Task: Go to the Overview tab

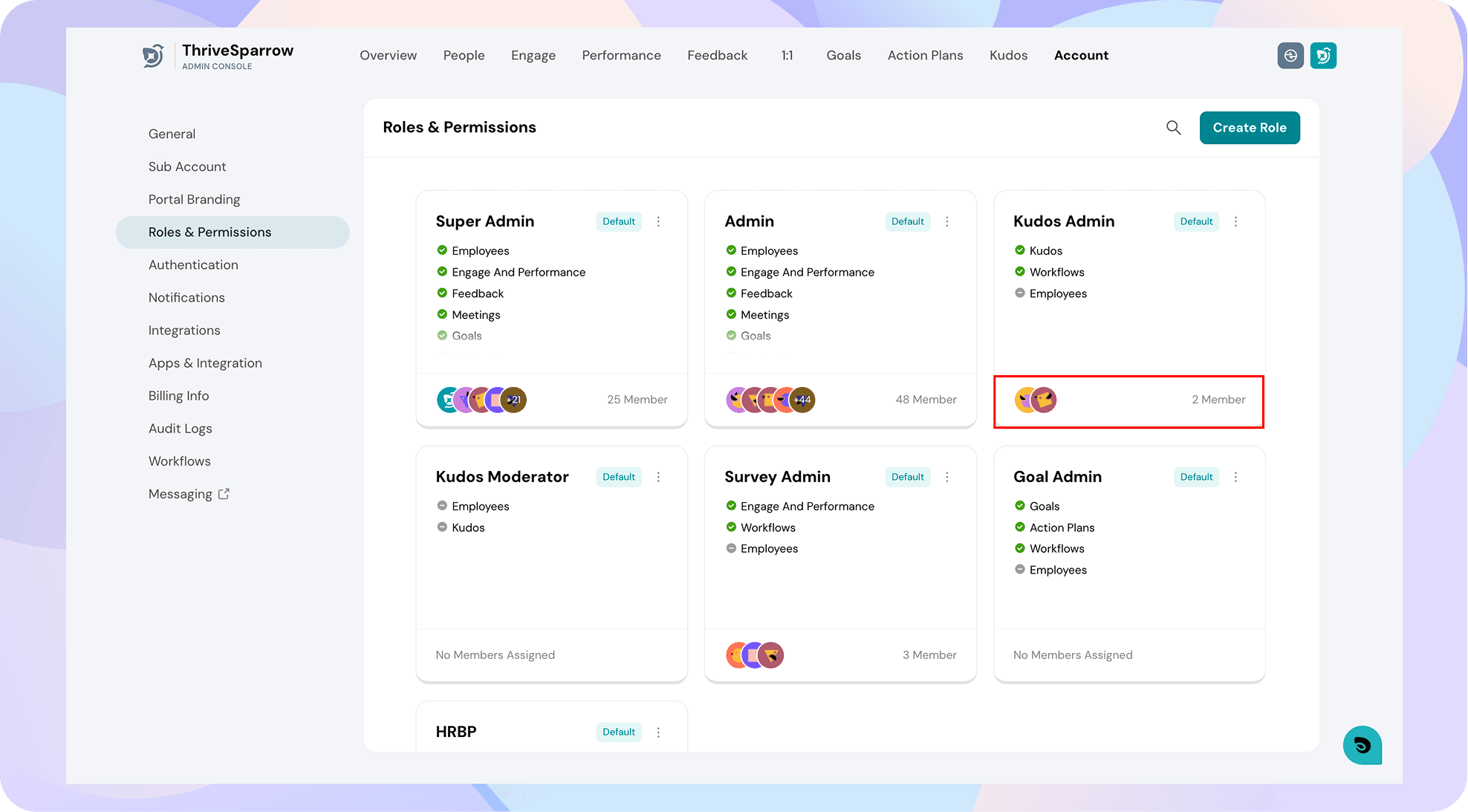Action: [389, 56]
